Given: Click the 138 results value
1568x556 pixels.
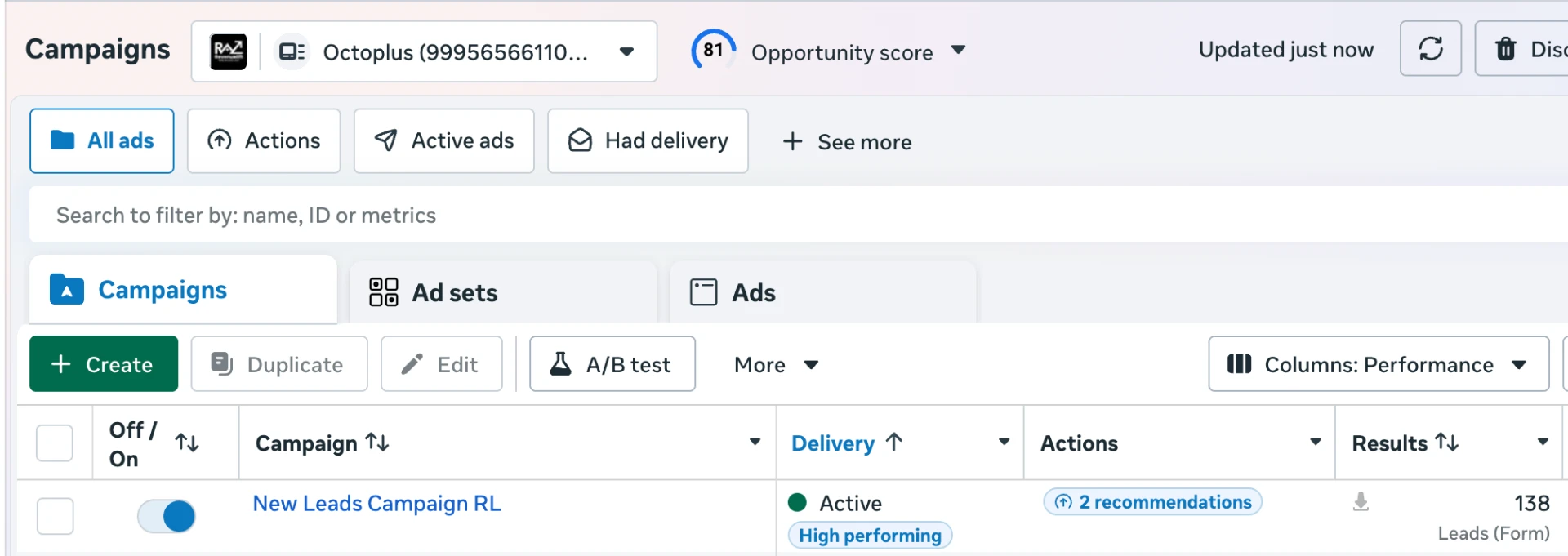Looking at the screenshot, I should (x=1531, y=503).
